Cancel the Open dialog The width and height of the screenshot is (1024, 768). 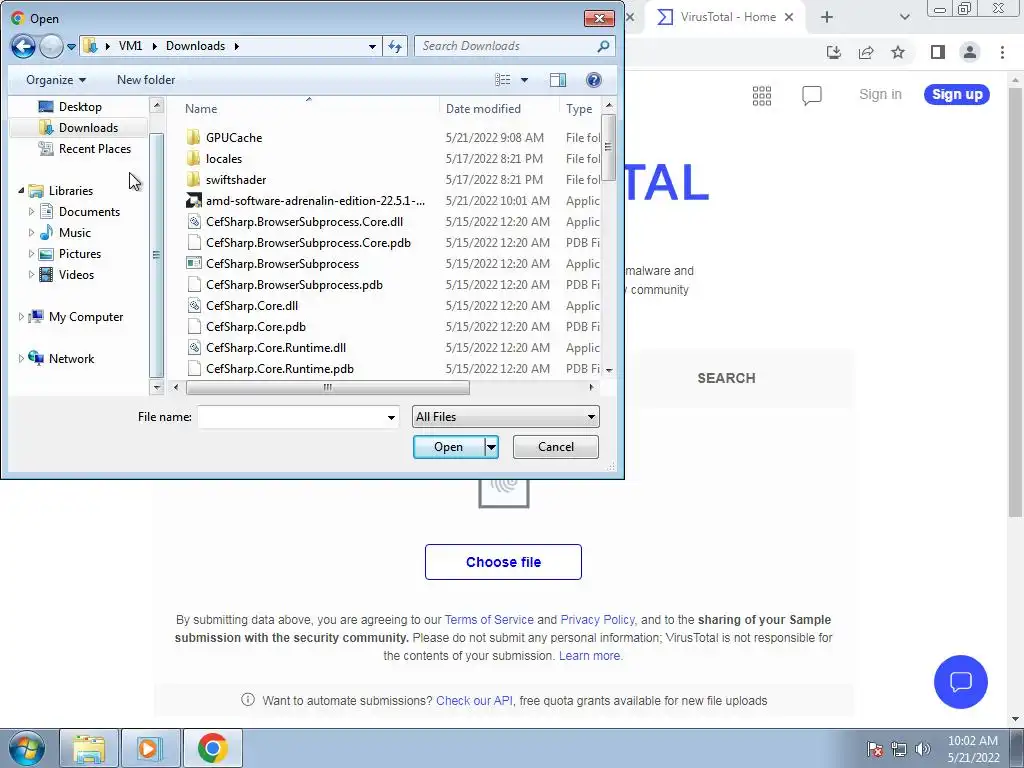click(556, 447)
